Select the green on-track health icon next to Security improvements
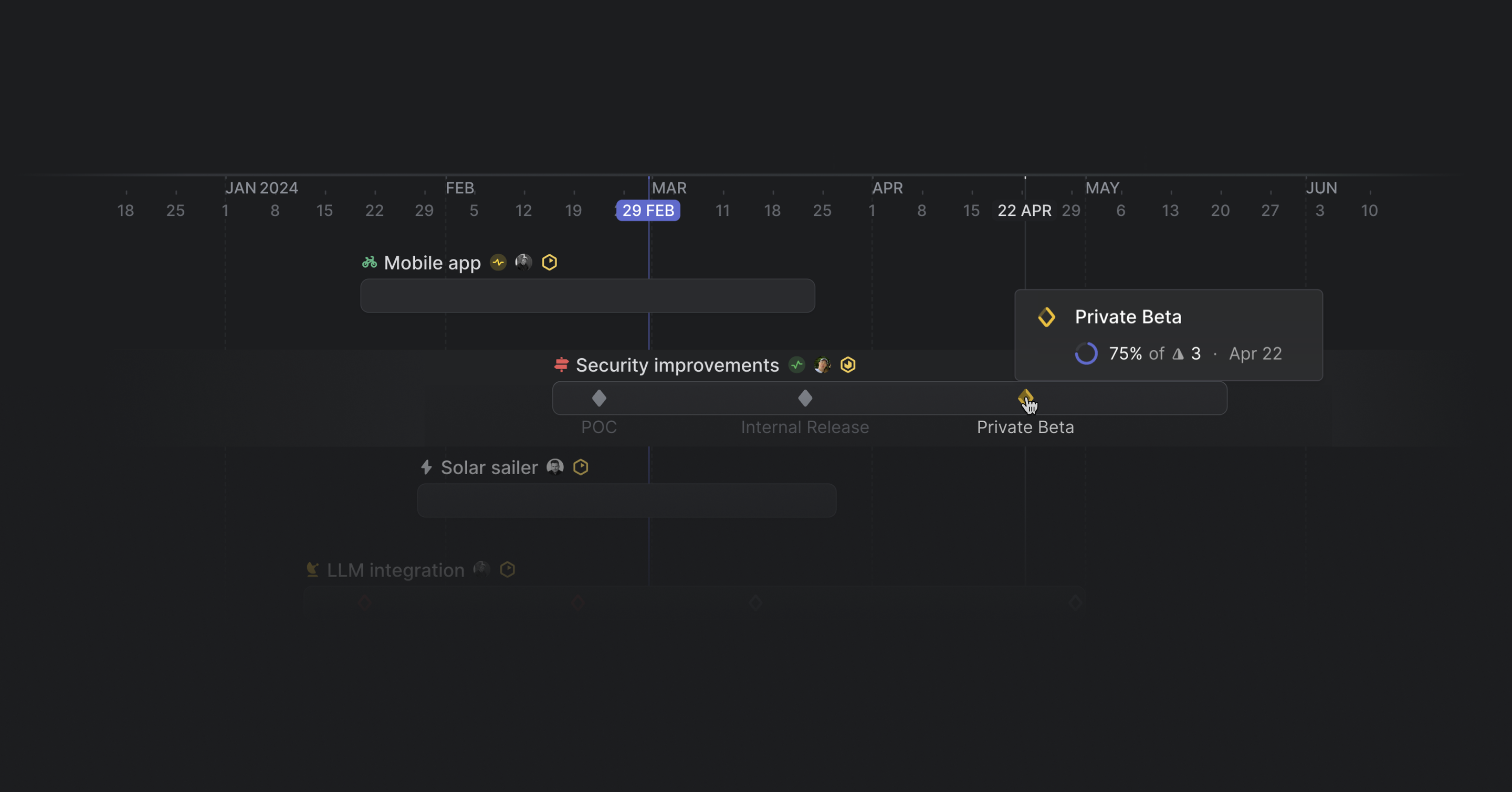Viewport: 1512px width, 792px height. click(796, 364)
